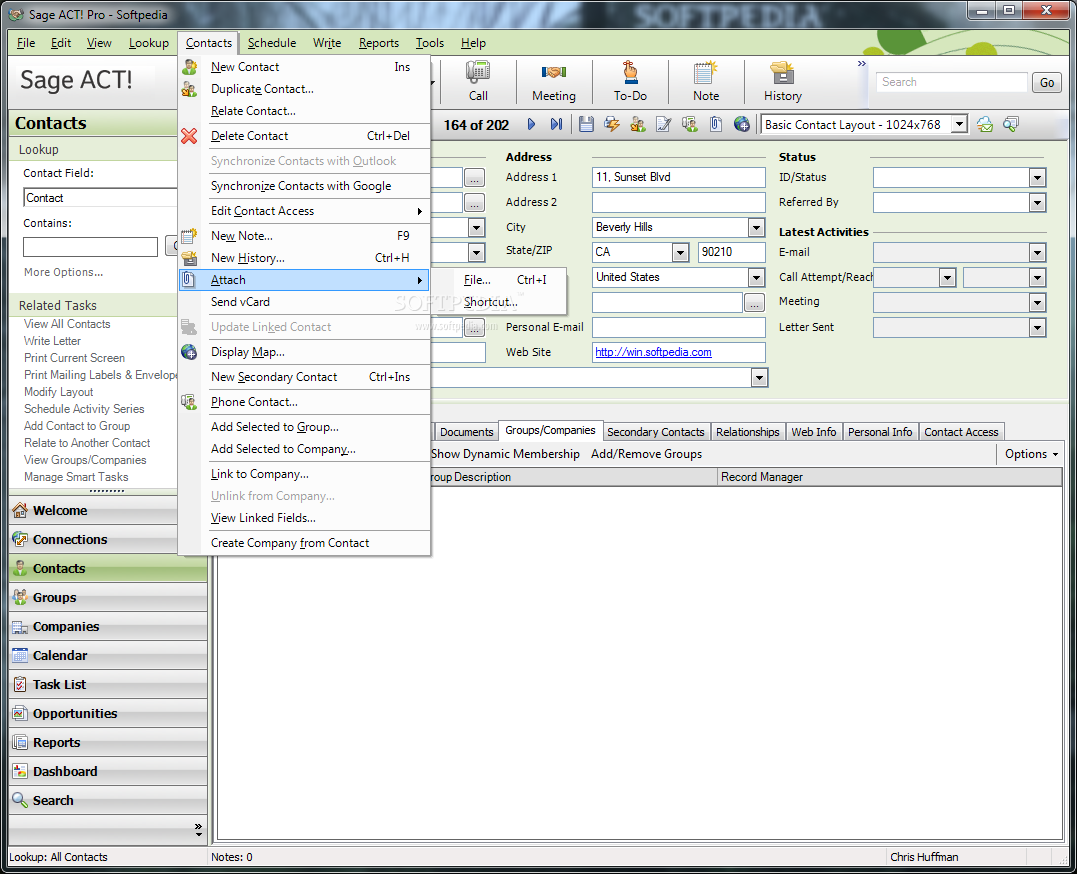The width and height of the screenshot is (1077, 874).
Task: Select New Secondary Contact menu item
Action: (304, 377)
